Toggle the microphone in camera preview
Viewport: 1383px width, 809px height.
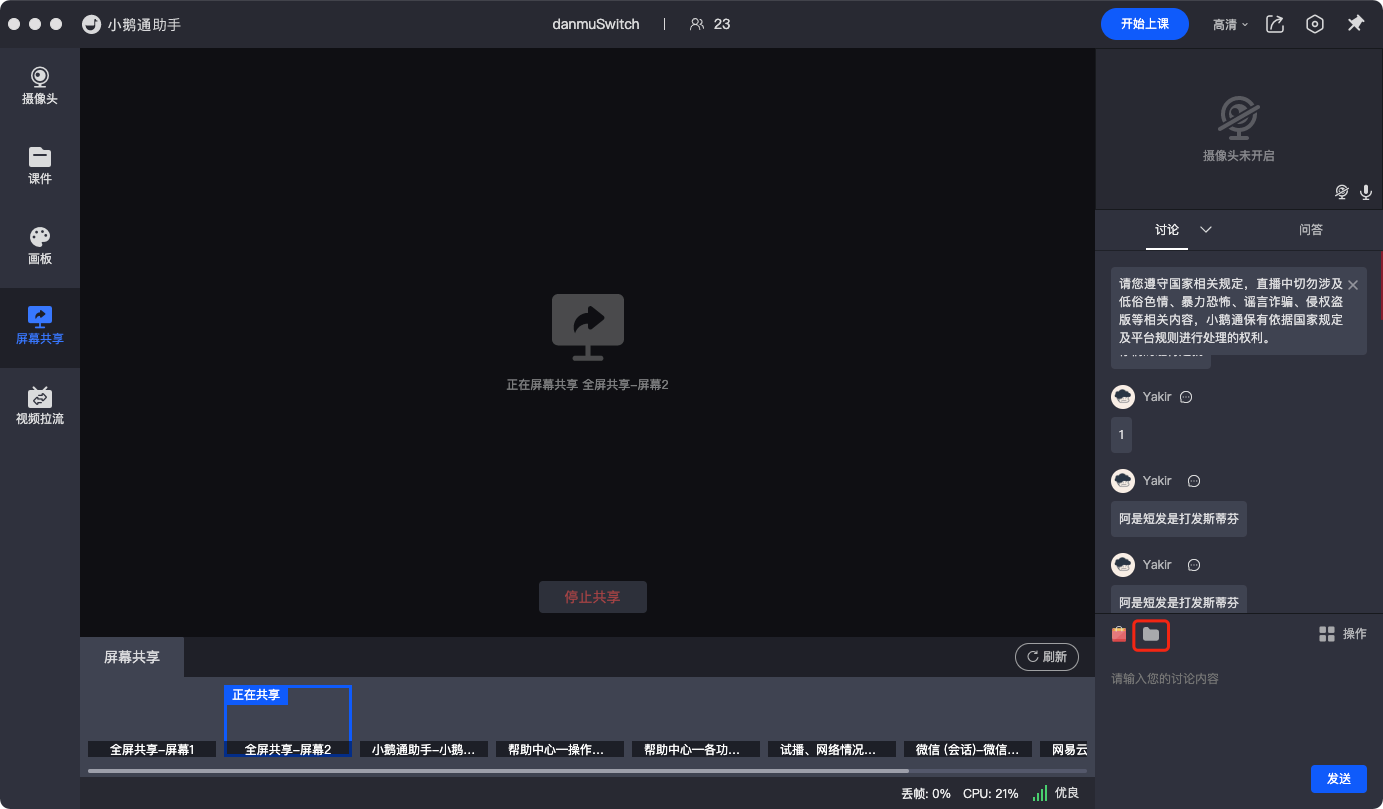point(1366,192)
